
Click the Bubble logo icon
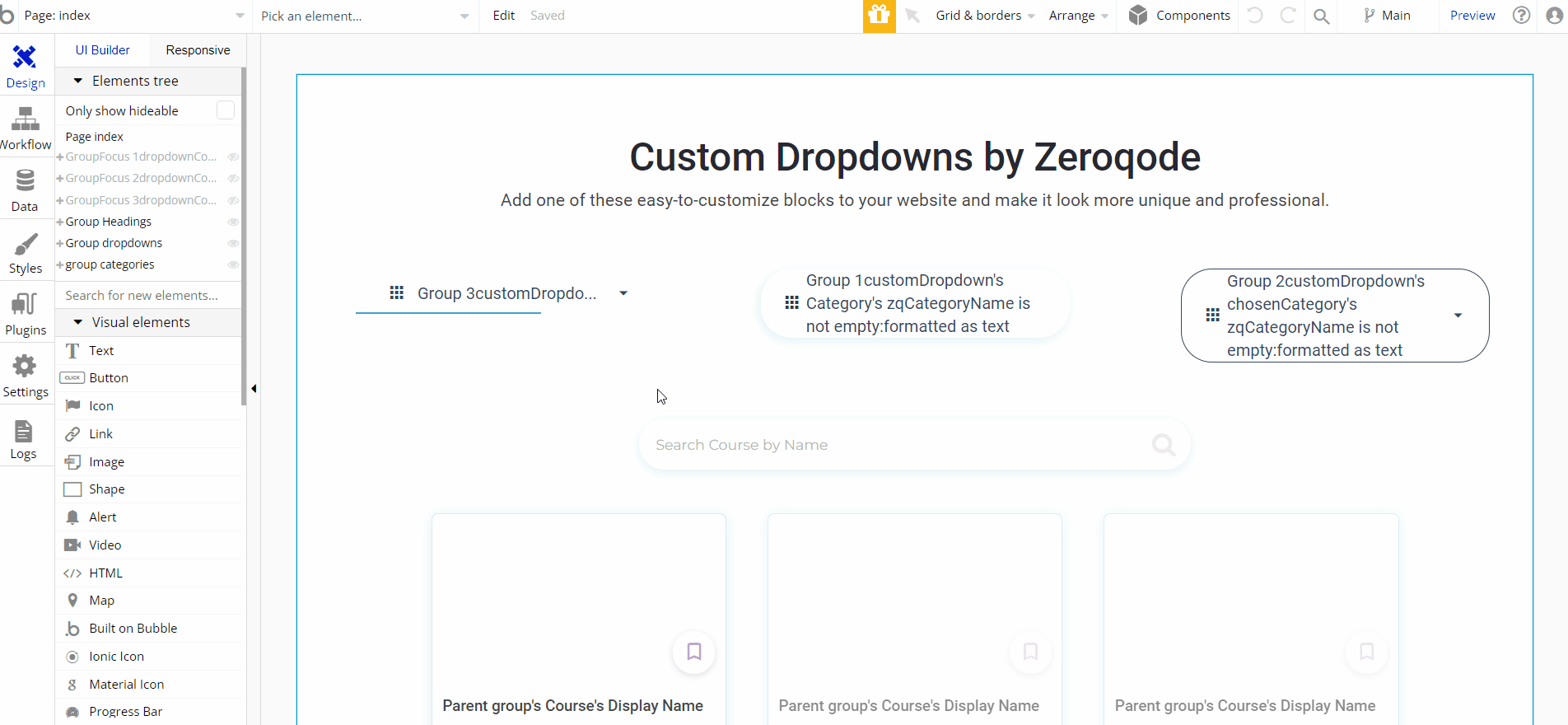click(7, 15)
